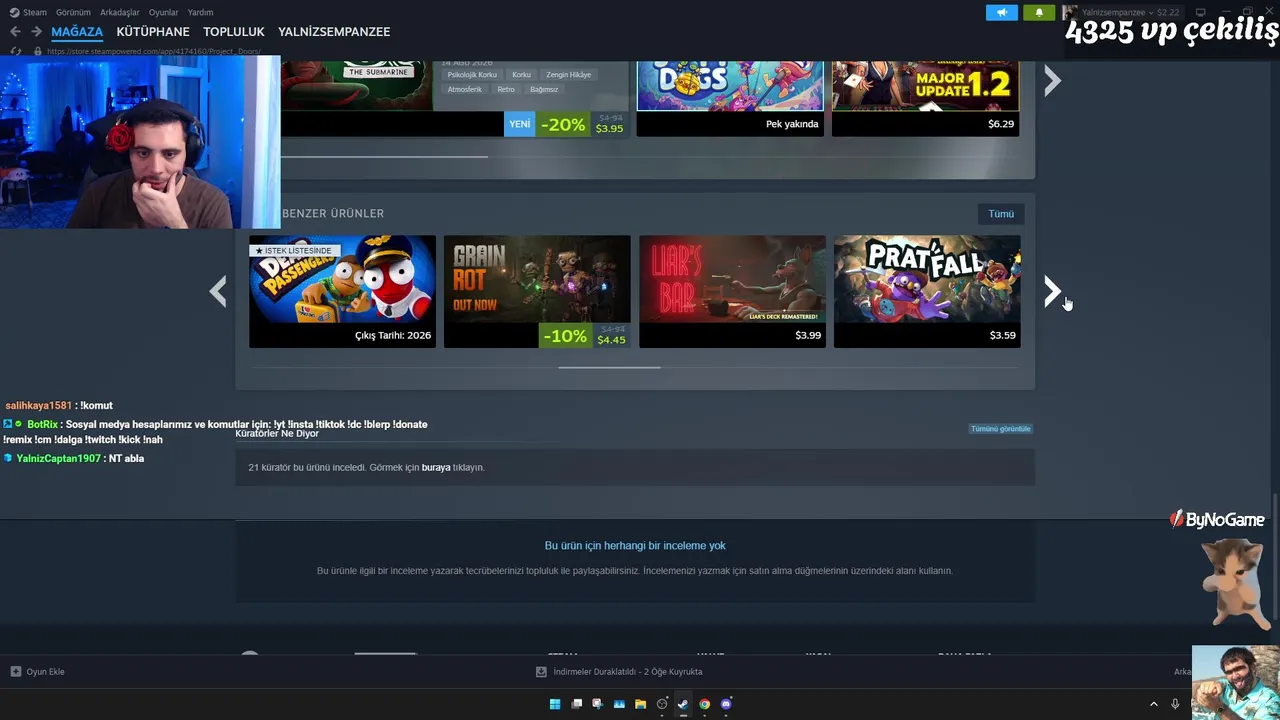Open File Explorer from the taskbar
This screenshot has width=1280, height=720.
coord(640,704)
